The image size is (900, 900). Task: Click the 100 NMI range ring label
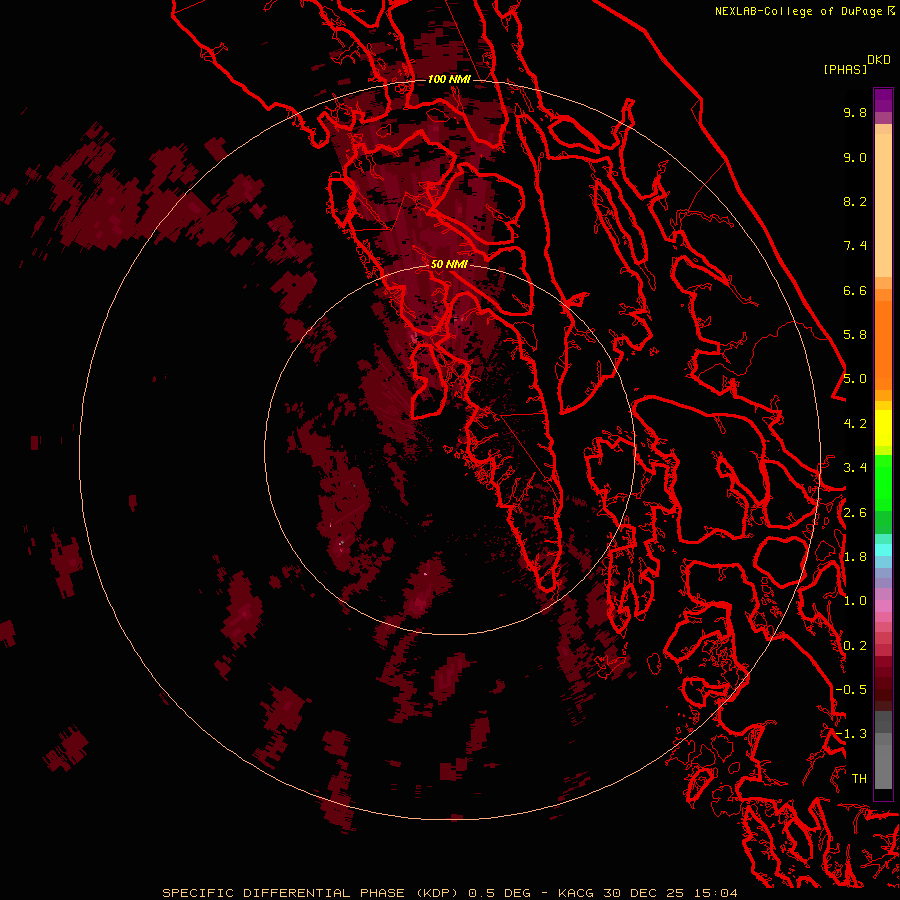[x=449, y=79]
